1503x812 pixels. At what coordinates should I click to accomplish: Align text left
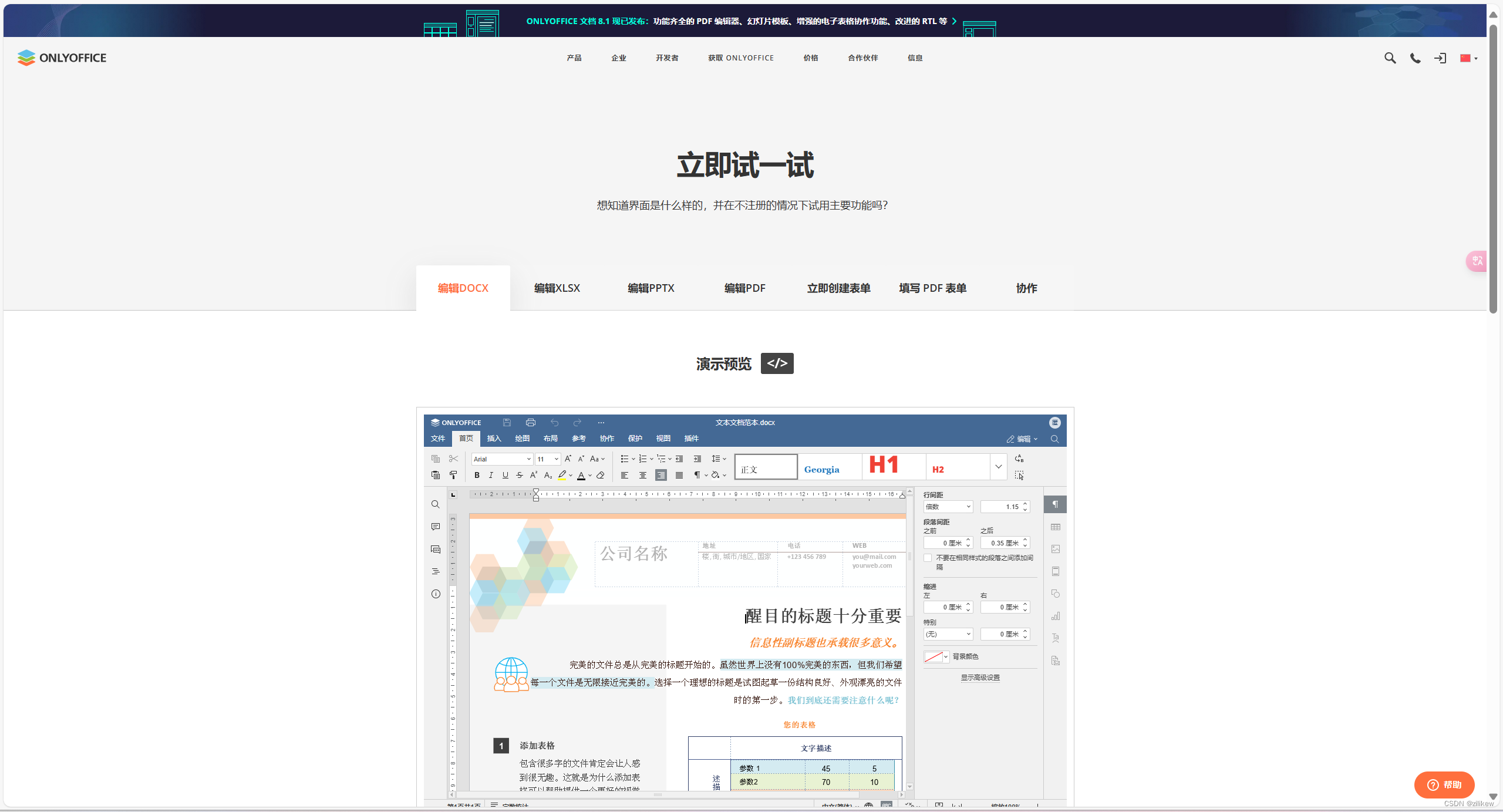[x=625, y=475]
